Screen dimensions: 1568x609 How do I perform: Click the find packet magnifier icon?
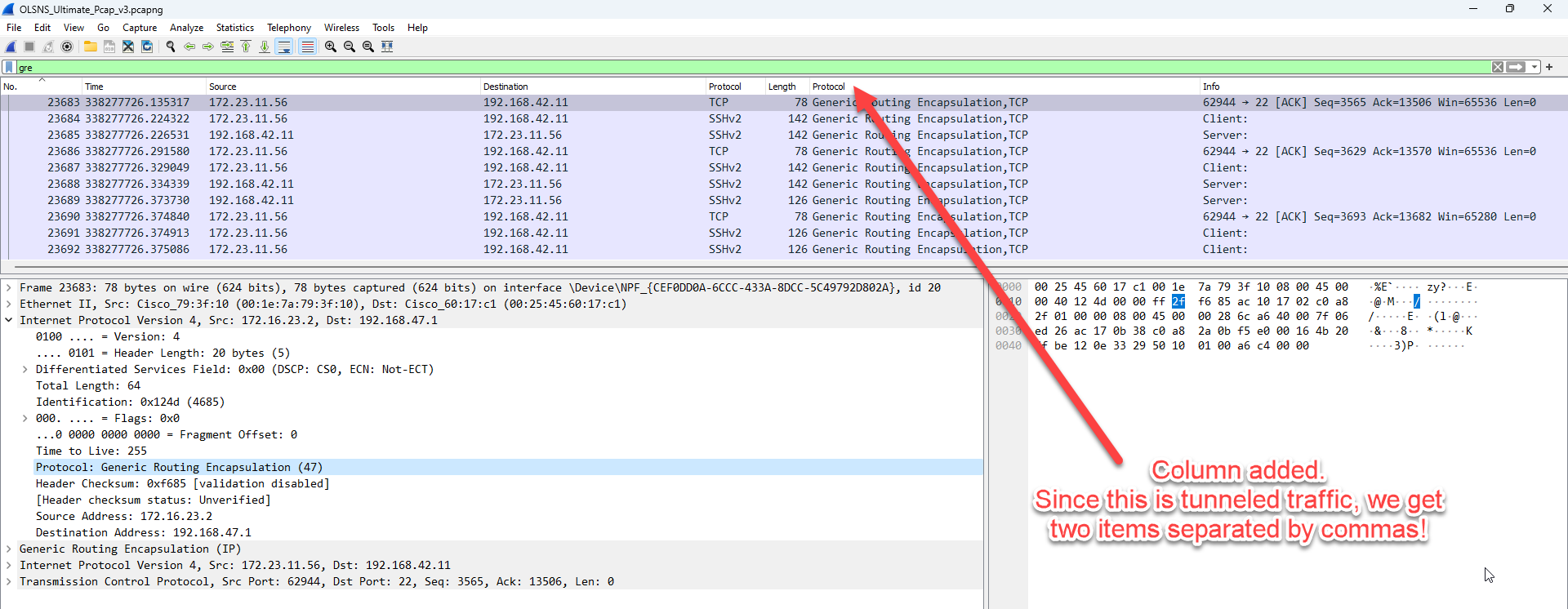(171, 47)
